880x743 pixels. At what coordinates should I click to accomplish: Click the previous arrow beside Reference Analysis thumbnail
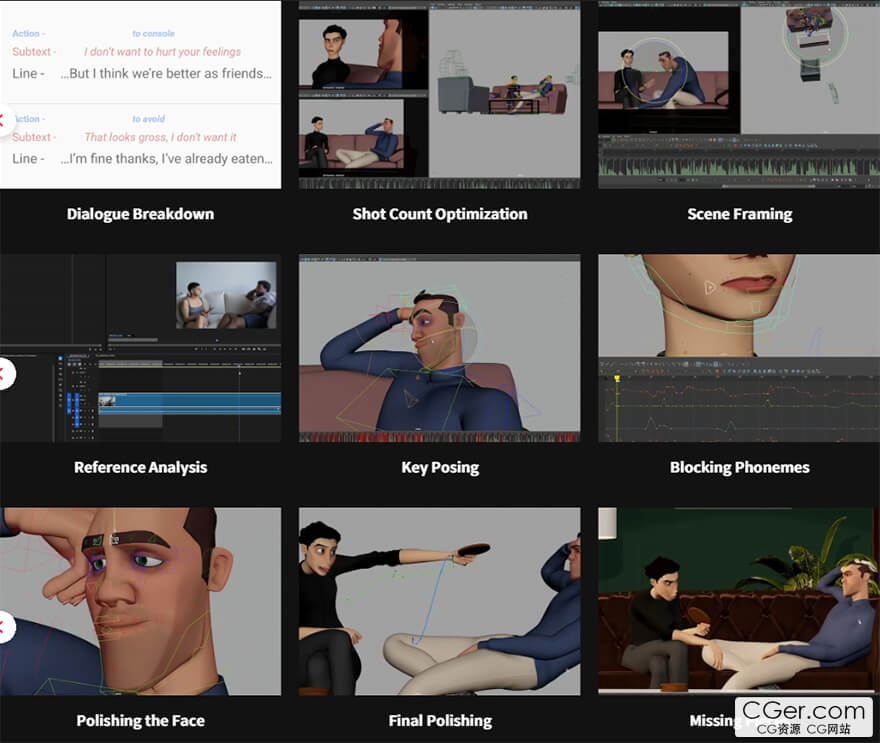click(3, 374)
